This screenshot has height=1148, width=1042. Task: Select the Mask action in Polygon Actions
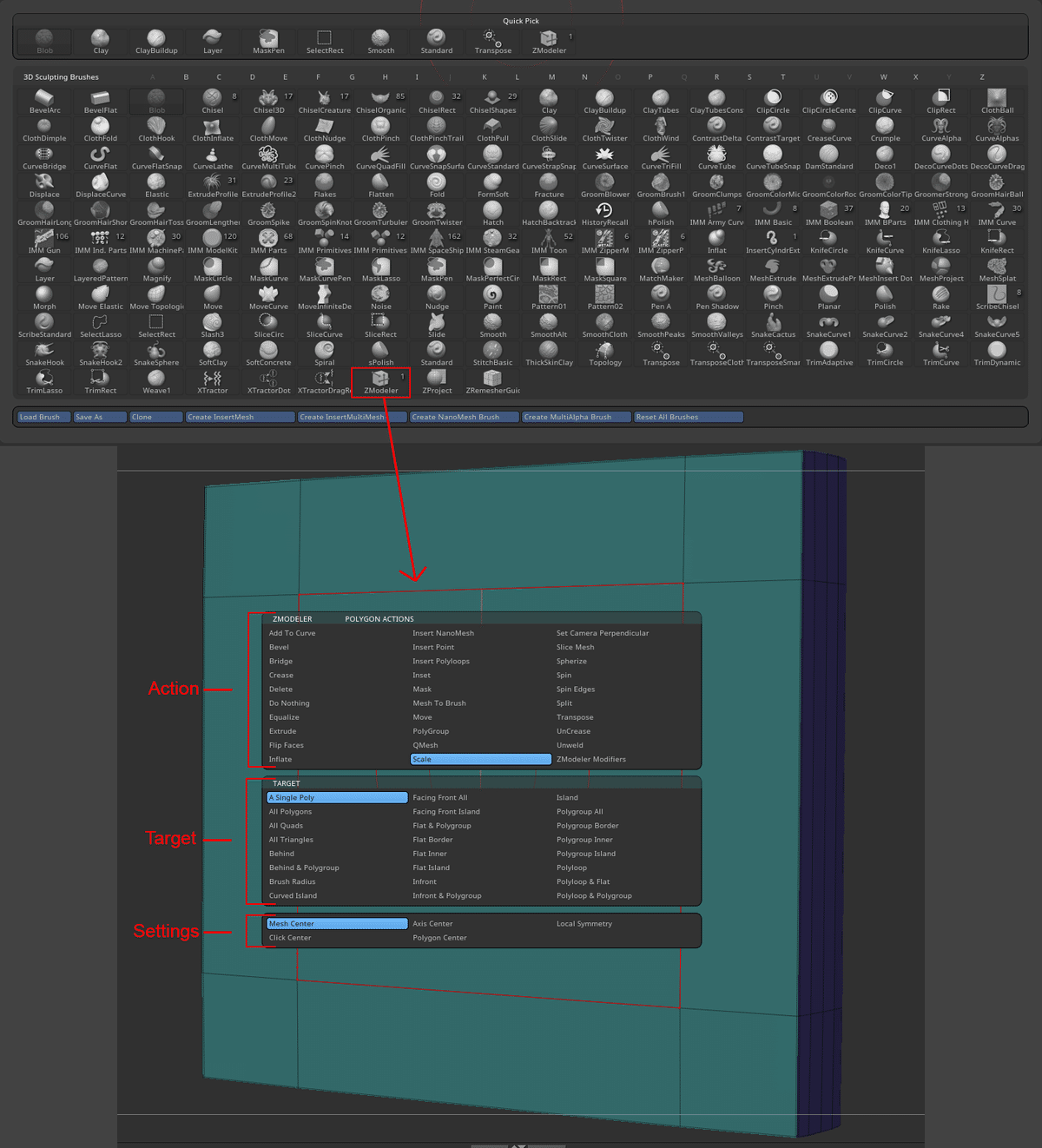click(422, 689)
